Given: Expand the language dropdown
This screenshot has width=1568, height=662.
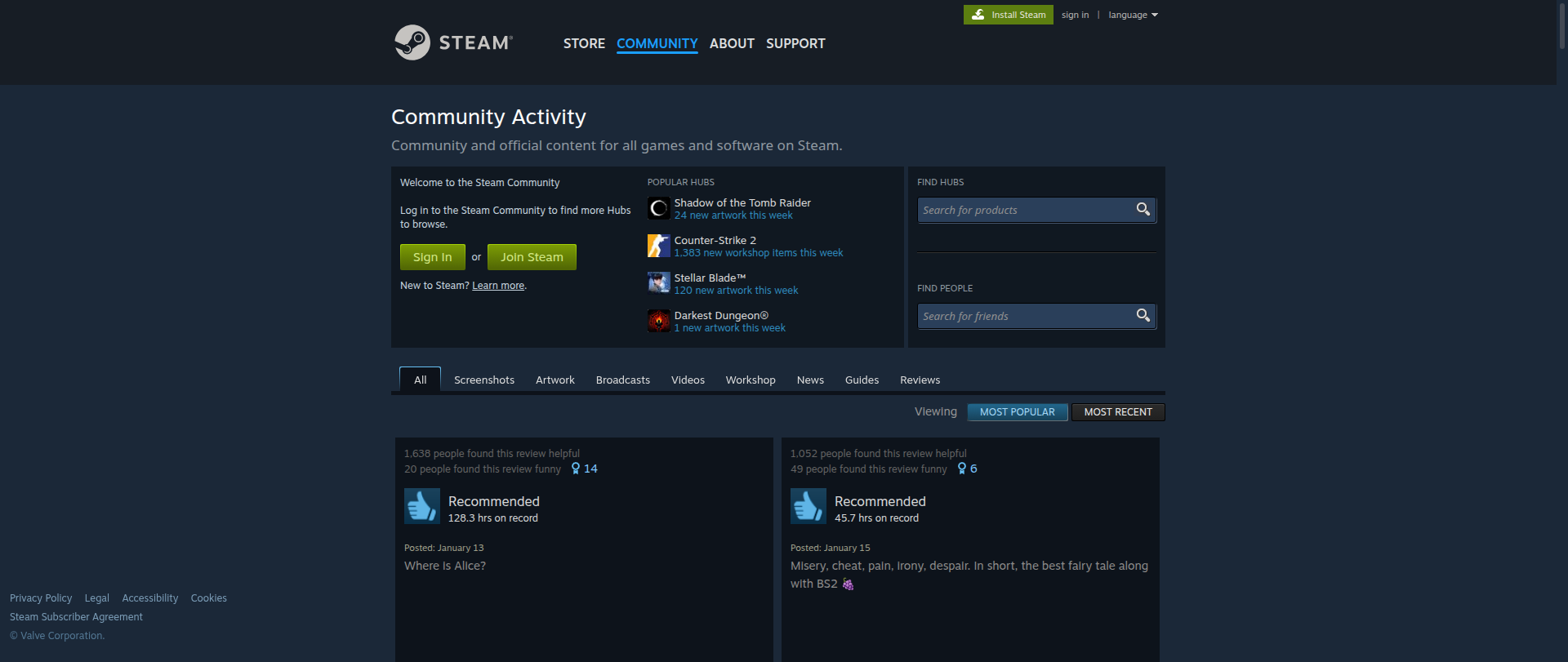Looking at the screenshot, I should tap(1133, 15).
